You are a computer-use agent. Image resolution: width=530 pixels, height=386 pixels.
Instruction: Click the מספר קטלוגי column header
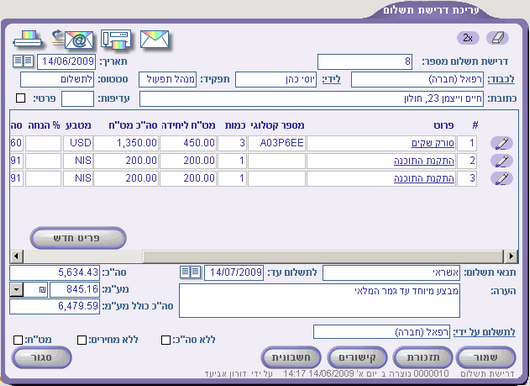pos(278,126)
